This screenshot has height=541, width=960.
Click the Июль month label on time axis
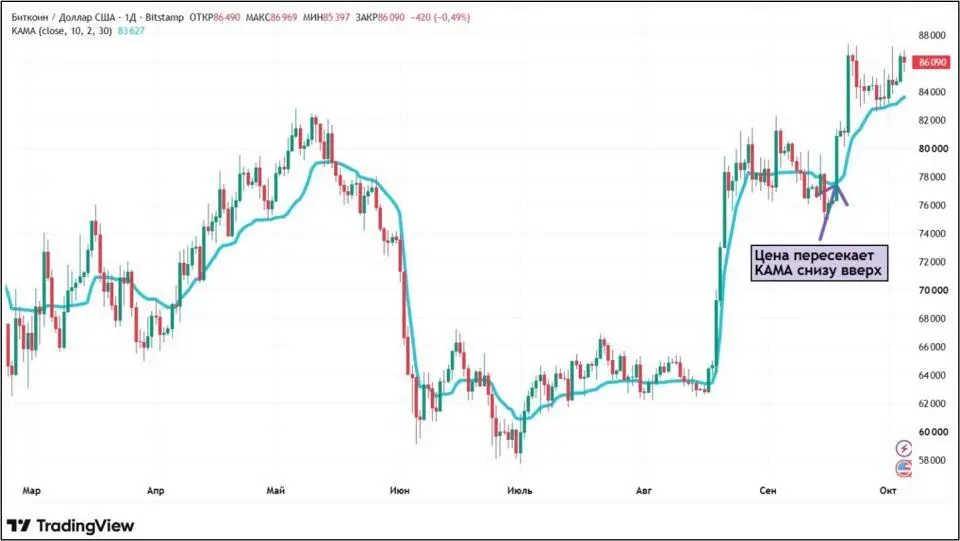[520, 491]
